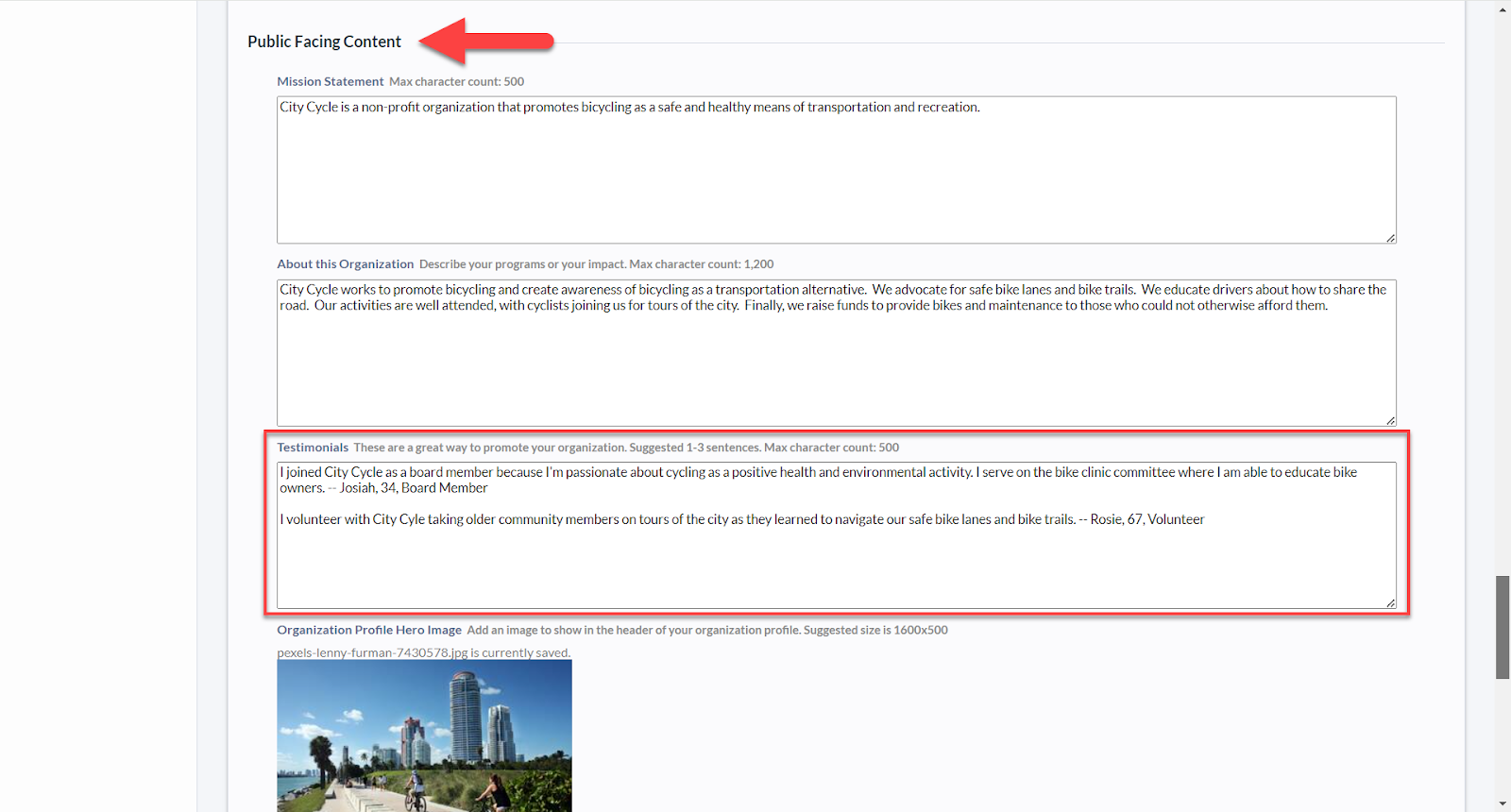1511x812 pixels.
Task: Click the 'Organization Profile Hero Image' label
Action: [369, 630]
